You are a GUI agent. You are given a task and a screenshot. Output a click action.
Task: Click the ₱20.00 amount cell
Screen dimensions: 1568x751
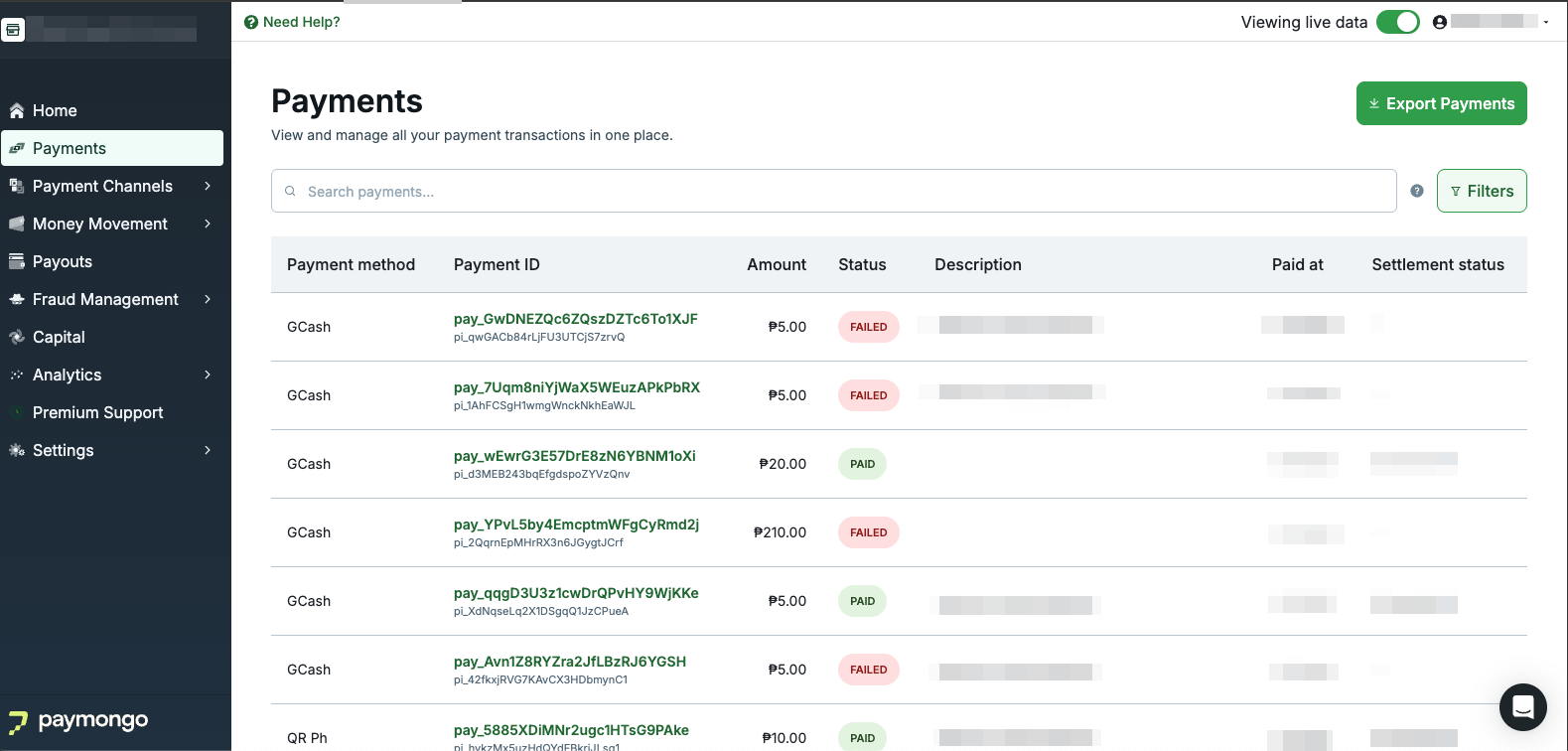coord(783,464)
